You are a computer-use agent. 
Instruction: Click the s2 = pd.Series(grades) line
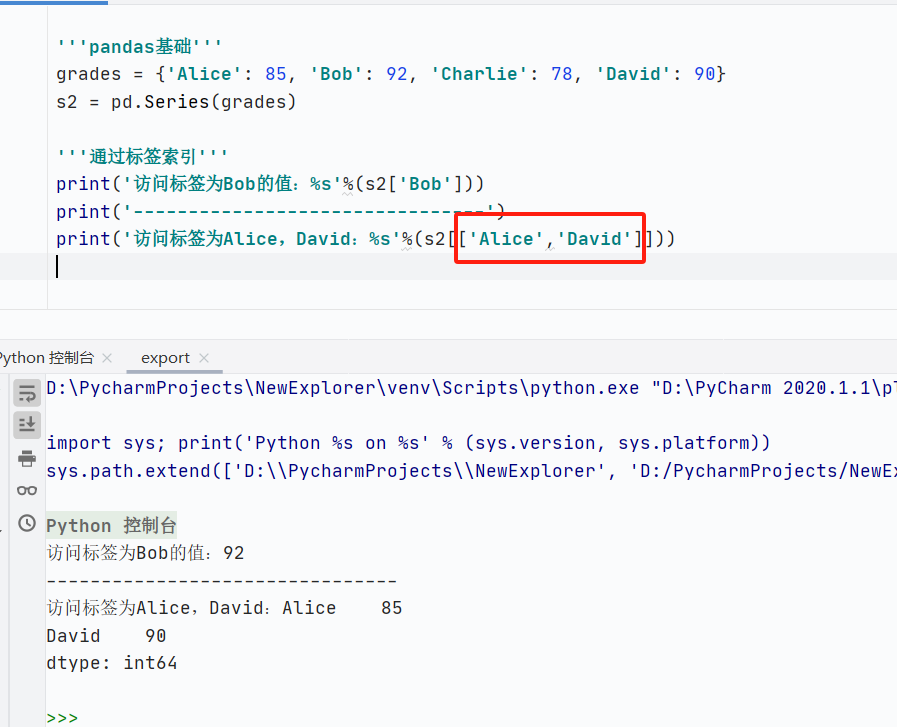[176, 102]
